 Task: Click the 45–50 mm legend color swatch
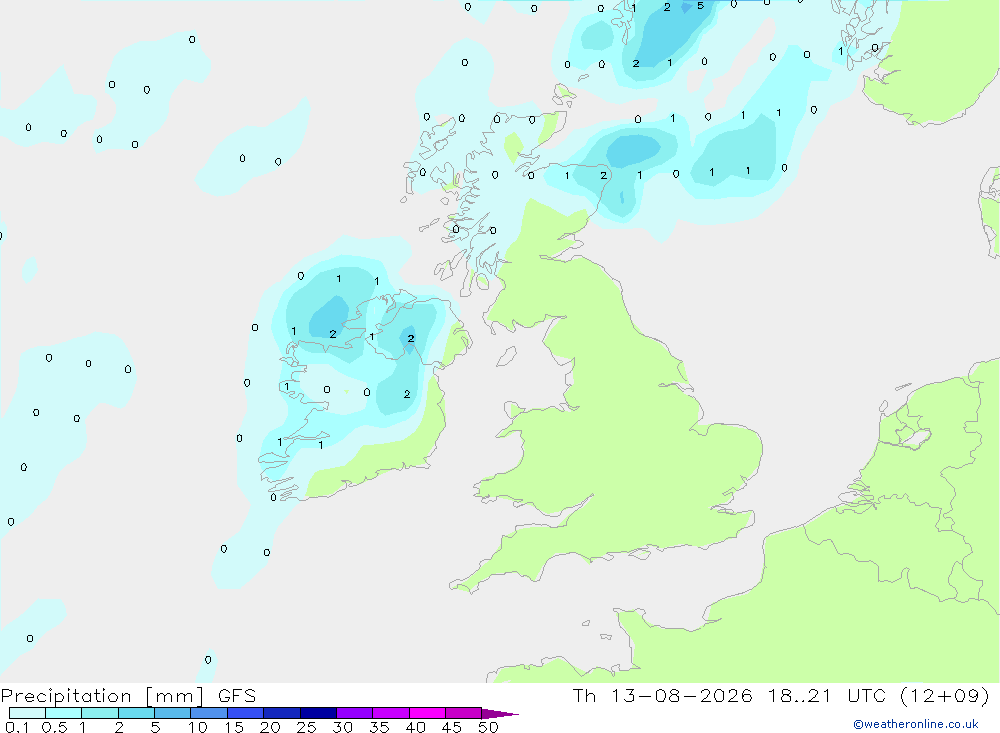(x=464, y=713)
